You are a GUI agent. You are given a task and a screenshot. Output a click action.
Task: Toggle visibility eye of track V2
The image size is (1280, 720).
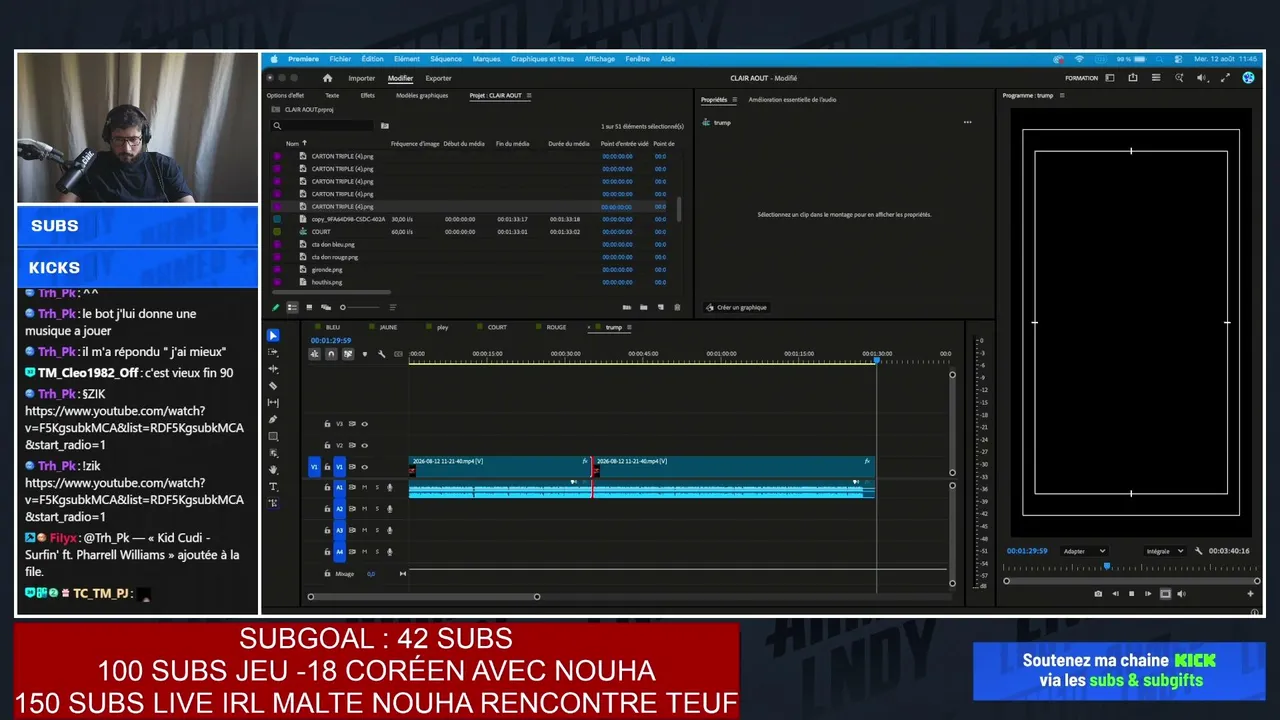[x=364, y=445]
